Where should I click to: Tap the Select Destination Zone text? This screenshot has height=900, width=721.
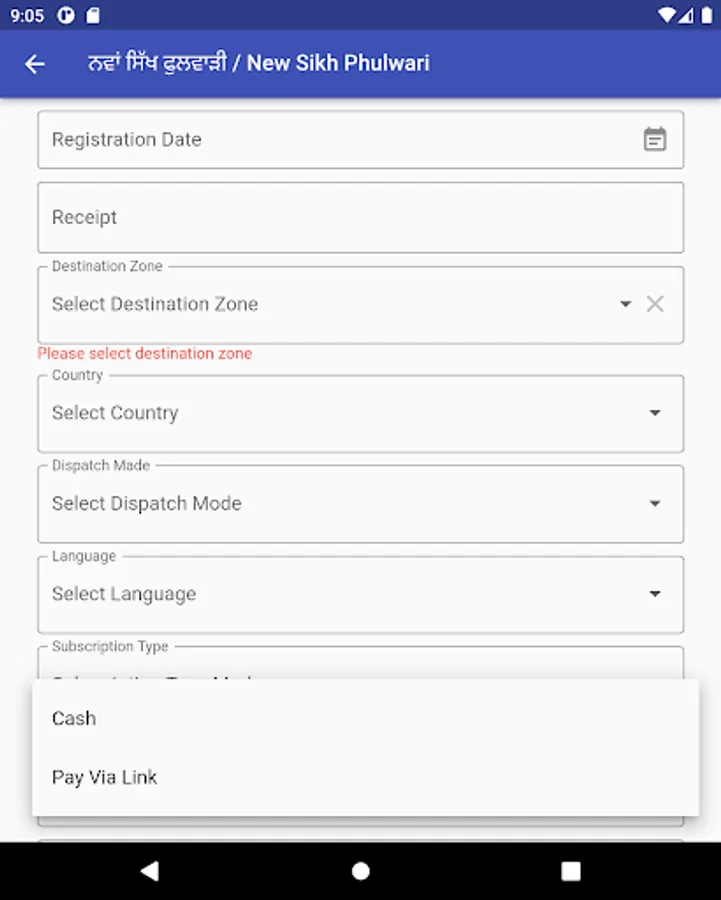[155, 304]
